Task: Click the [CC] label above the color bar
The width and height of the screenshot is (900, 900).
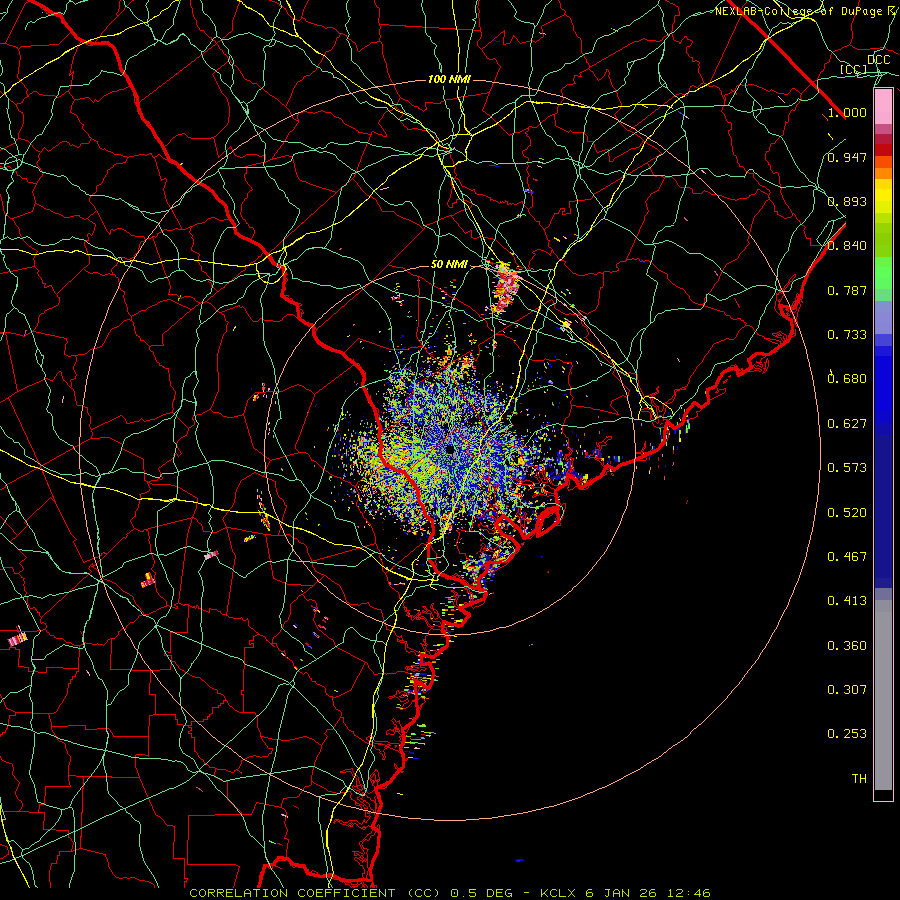Action: coord(853,69)
